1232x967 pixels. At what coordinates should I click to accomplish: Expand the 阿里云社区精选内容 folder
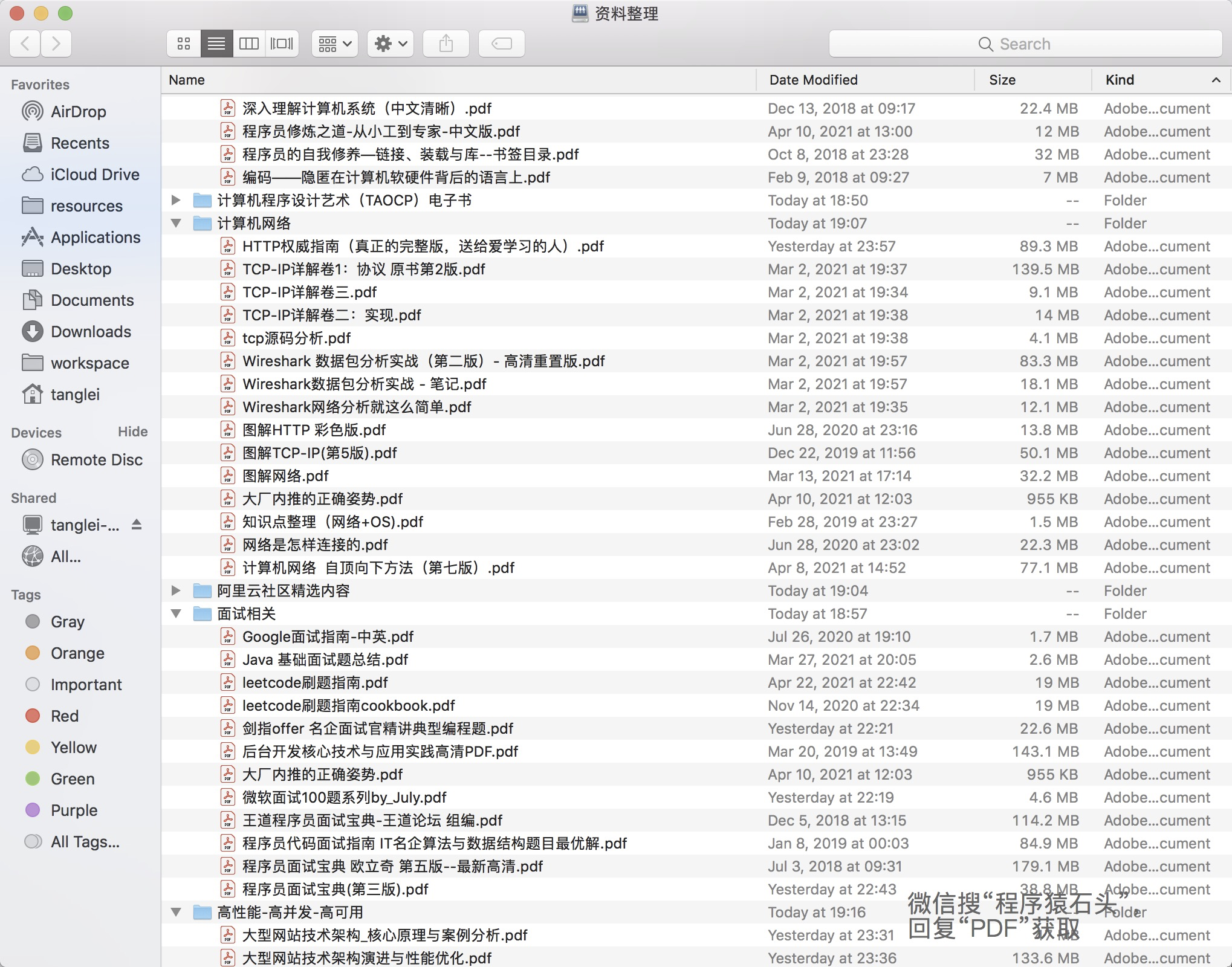coord(176,590)
